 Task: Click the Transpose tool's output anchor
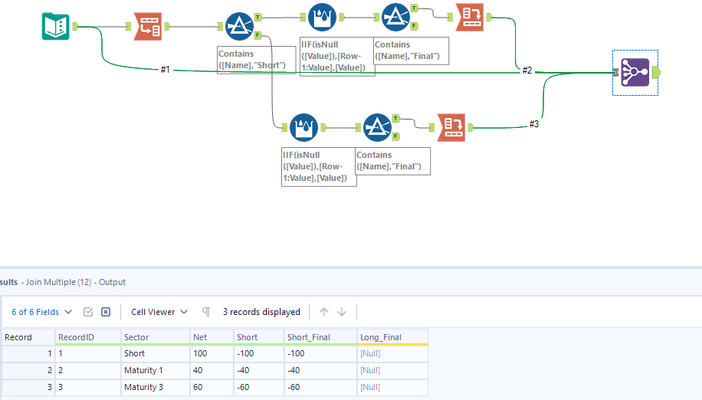coord(167,26)
